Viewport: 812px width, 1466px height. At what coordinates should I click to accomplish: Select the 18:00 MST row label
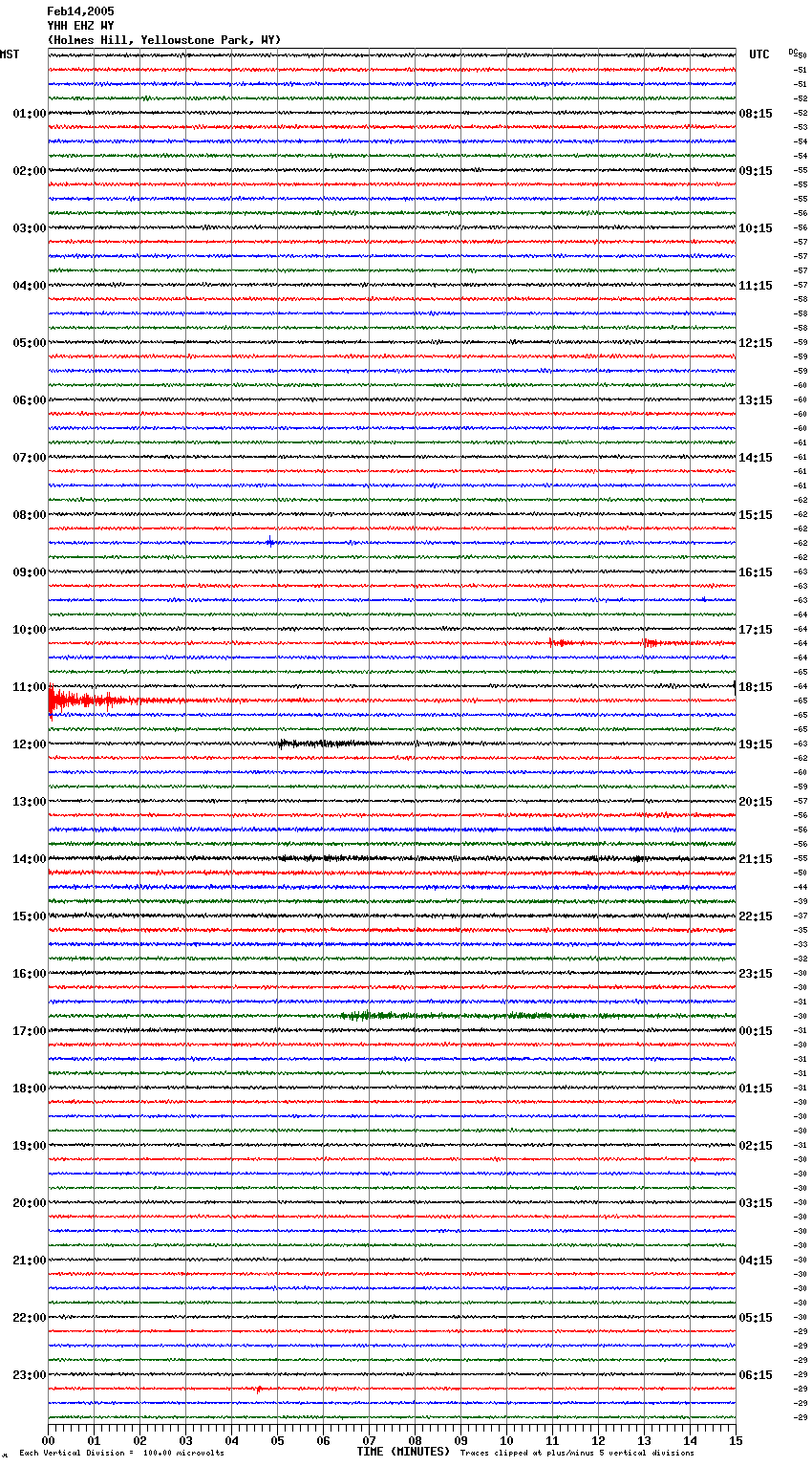click(x=30, y=1089)
